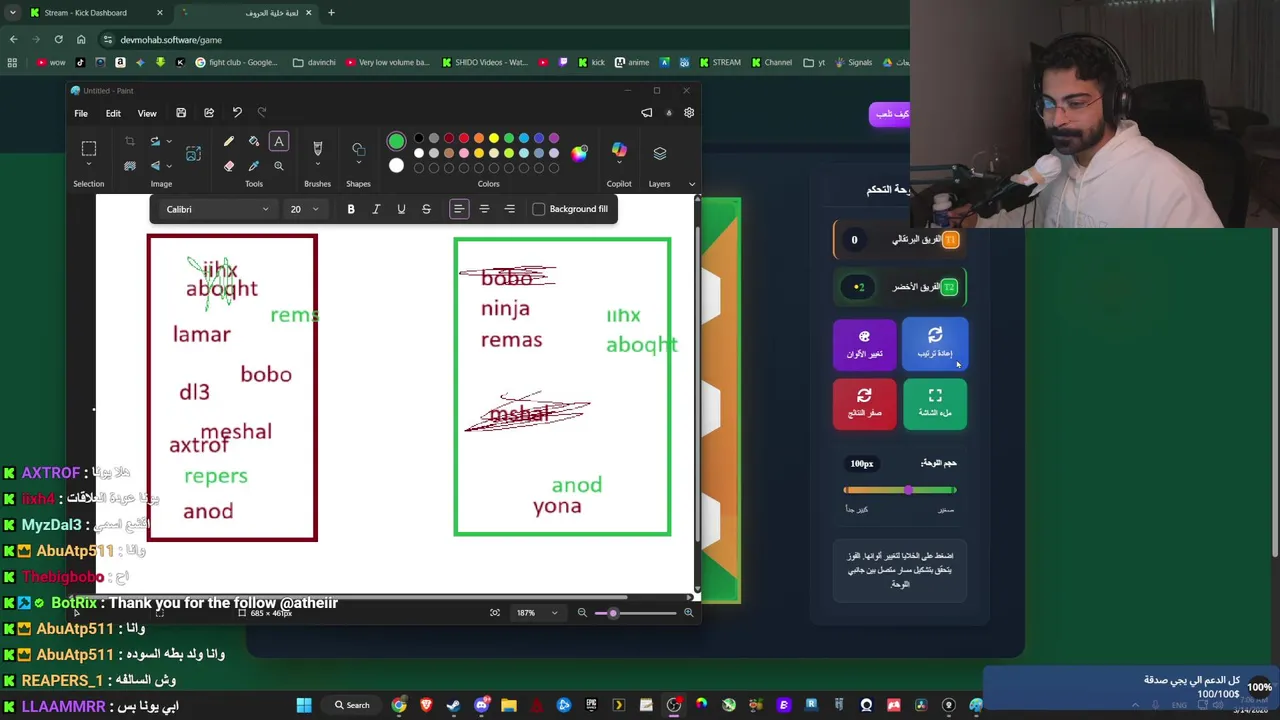This screenshot has height=720, width=1280.
Task: Open Discord from the taskbar
Action: [x=482, y=705]
